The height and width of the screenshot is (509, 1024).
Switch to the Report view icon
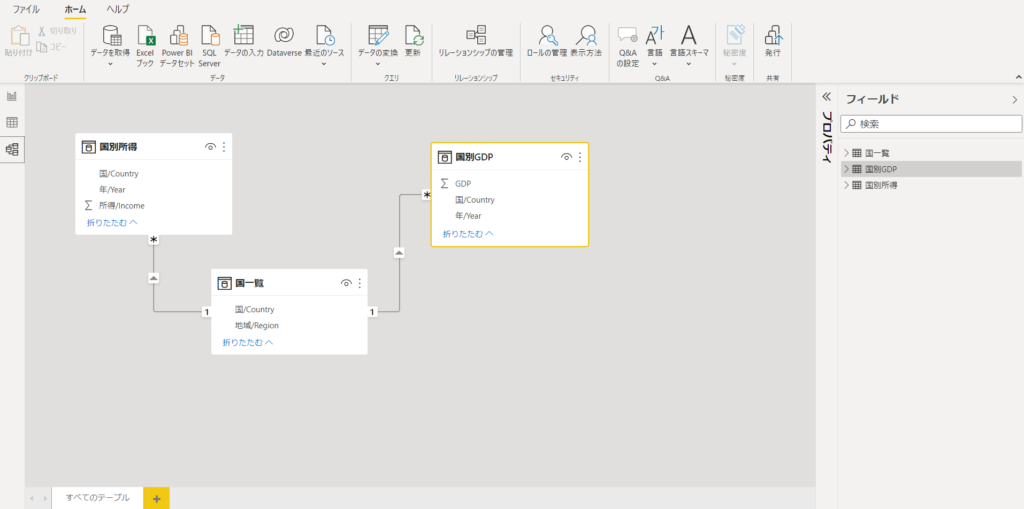[12, 97]
